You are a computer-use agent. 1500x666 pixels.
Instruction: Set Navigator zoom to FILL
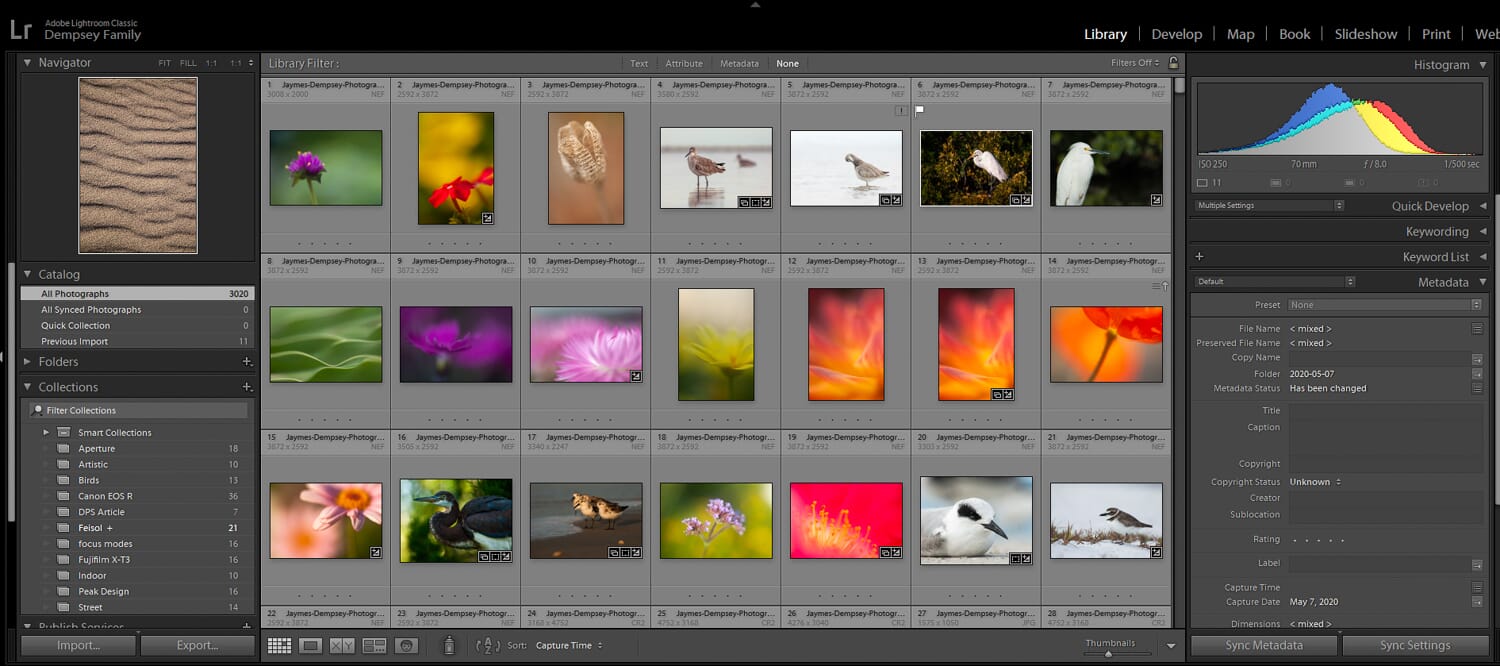(188, 63)
